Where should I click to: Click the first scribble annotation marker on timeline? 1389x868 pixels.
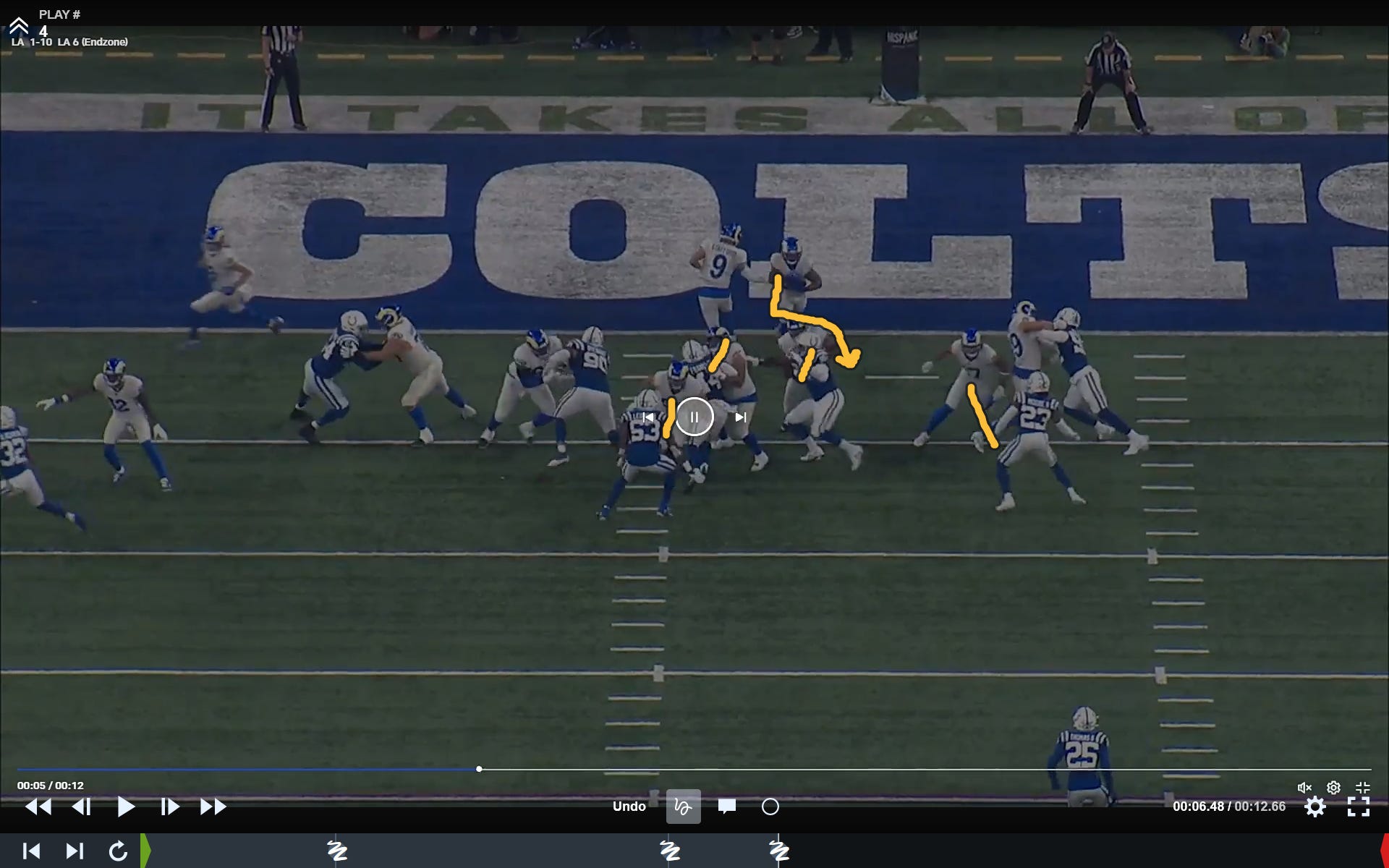pyautogui.click(x=337, y=850)
